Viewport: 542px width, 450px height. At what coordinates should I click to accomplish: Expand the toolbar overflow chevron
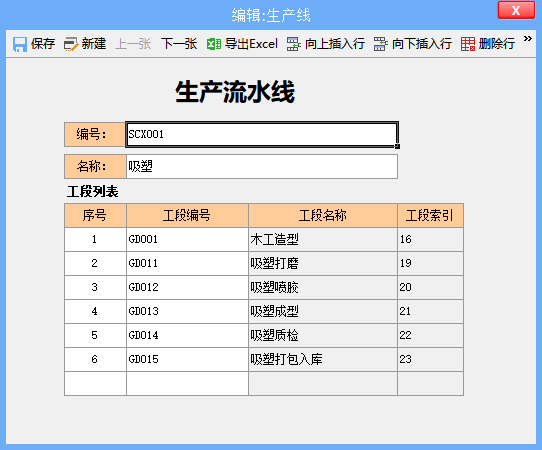[x=527, y=39]
